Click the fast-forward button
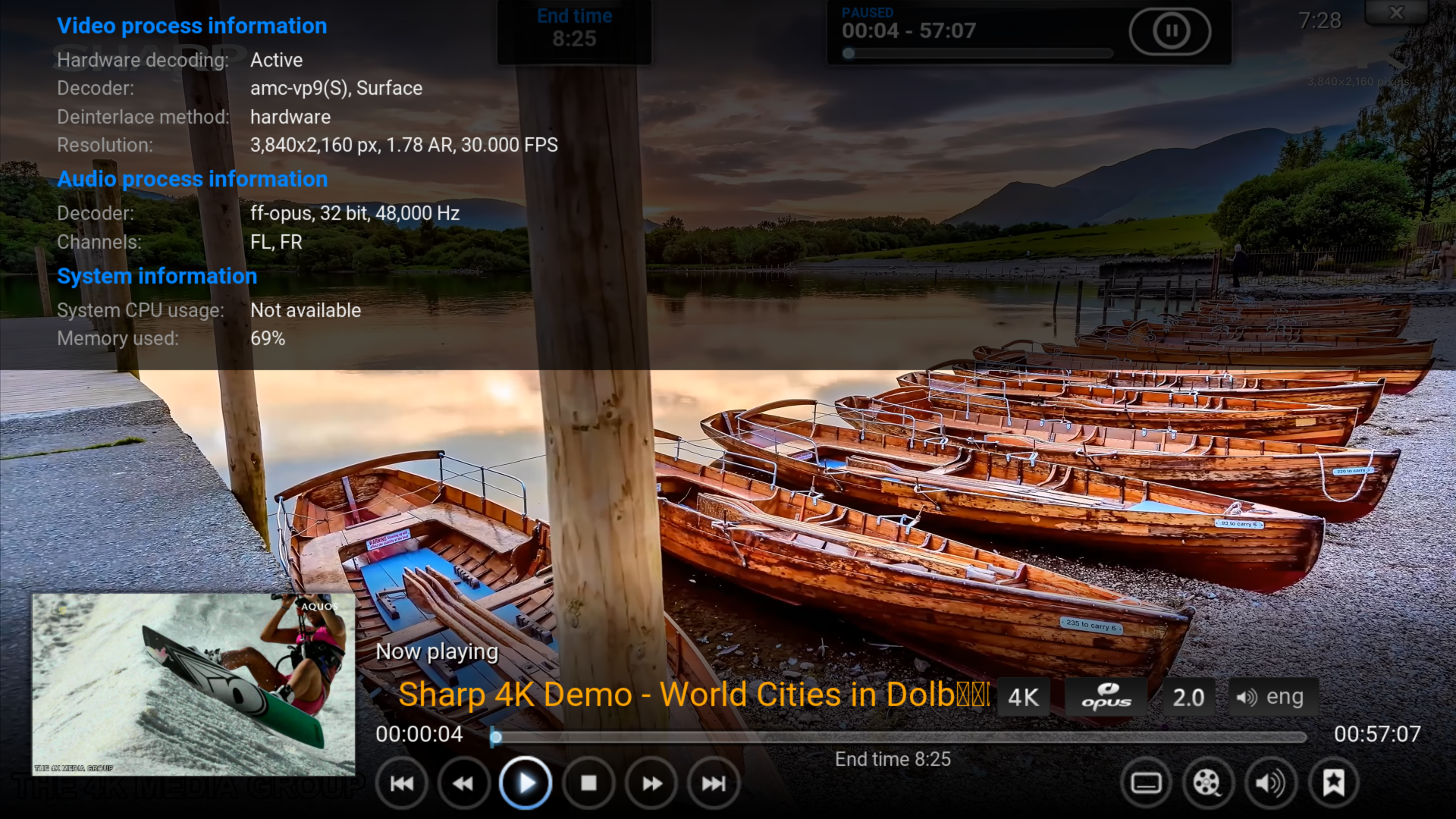 (651, 783)
